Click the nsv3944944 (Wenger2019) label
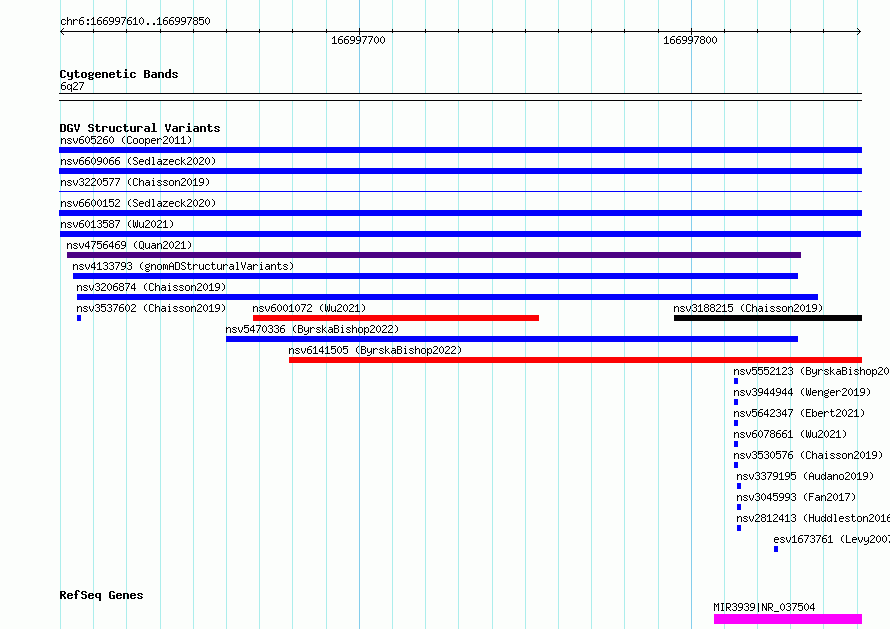This screenshot has width=890, height=629. pyautogui.click(x=802, y=392)
